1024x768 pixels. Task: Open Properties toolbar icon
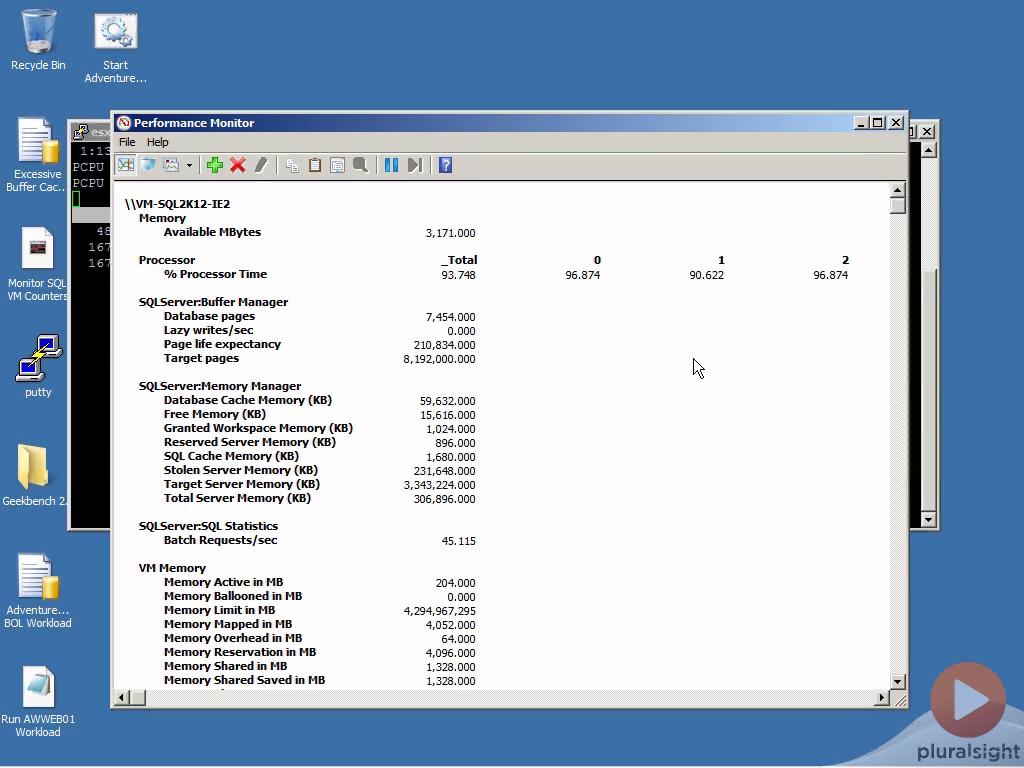(337, 165)
